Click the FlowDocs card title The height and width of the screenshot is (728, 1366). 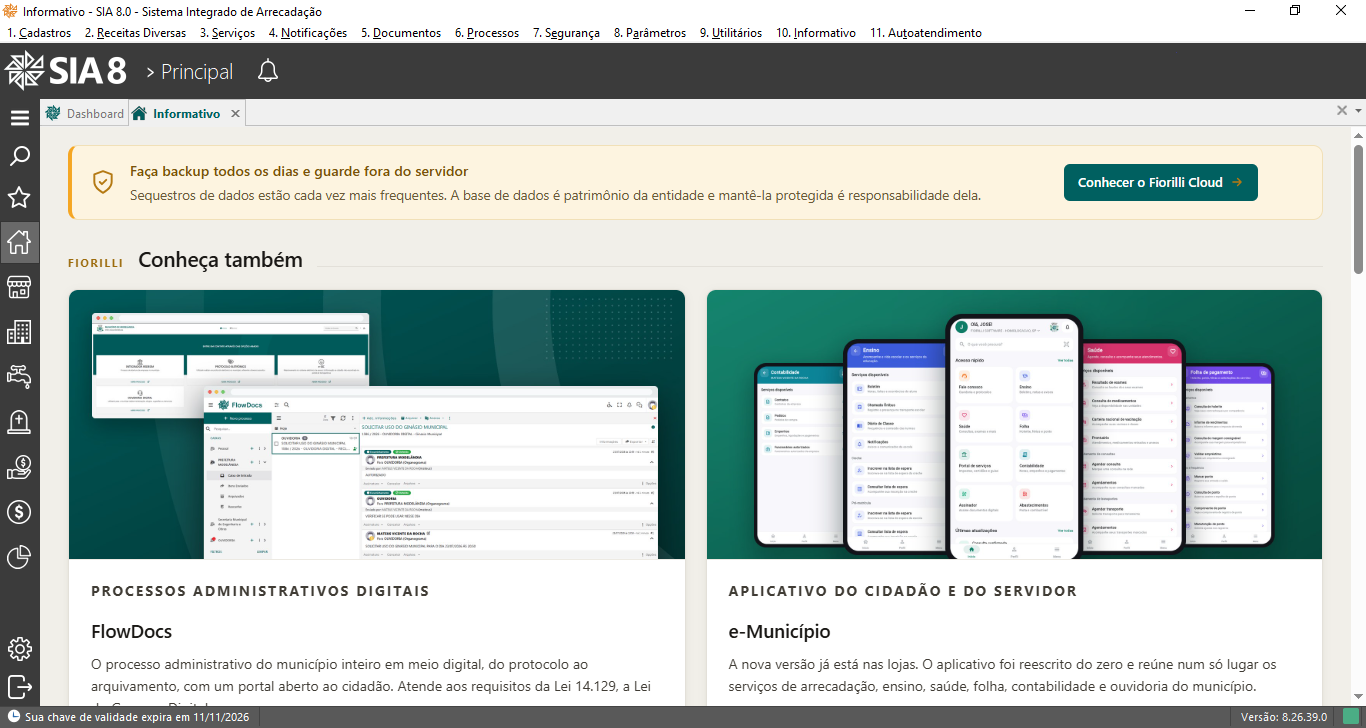[132, 632]
